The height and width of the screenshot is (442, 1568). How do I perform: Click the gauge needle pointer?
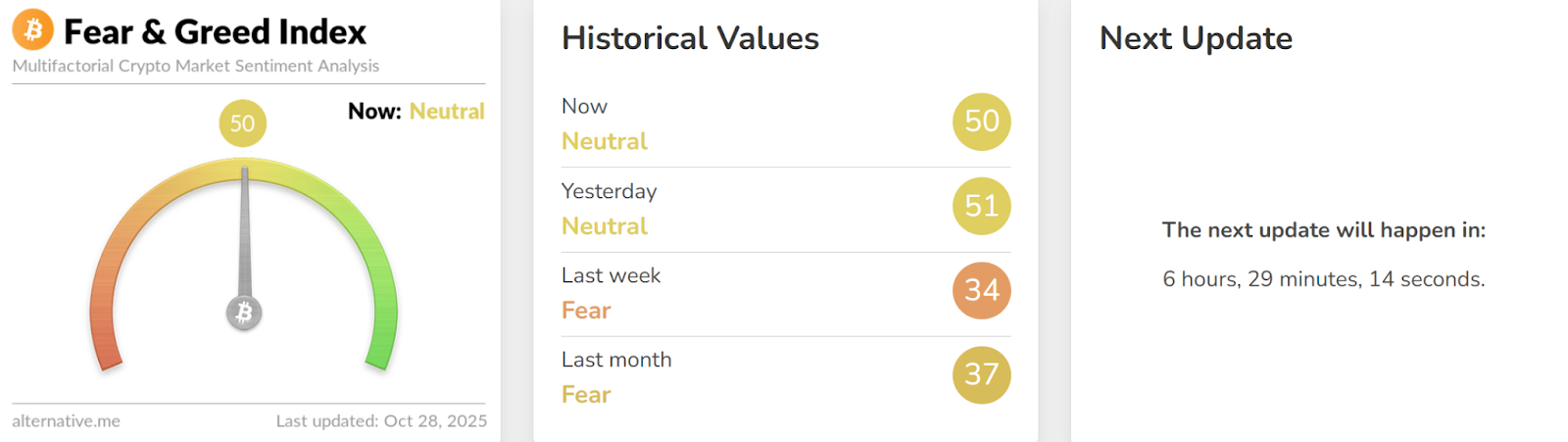pyautogui.click(x=244, y=235)
